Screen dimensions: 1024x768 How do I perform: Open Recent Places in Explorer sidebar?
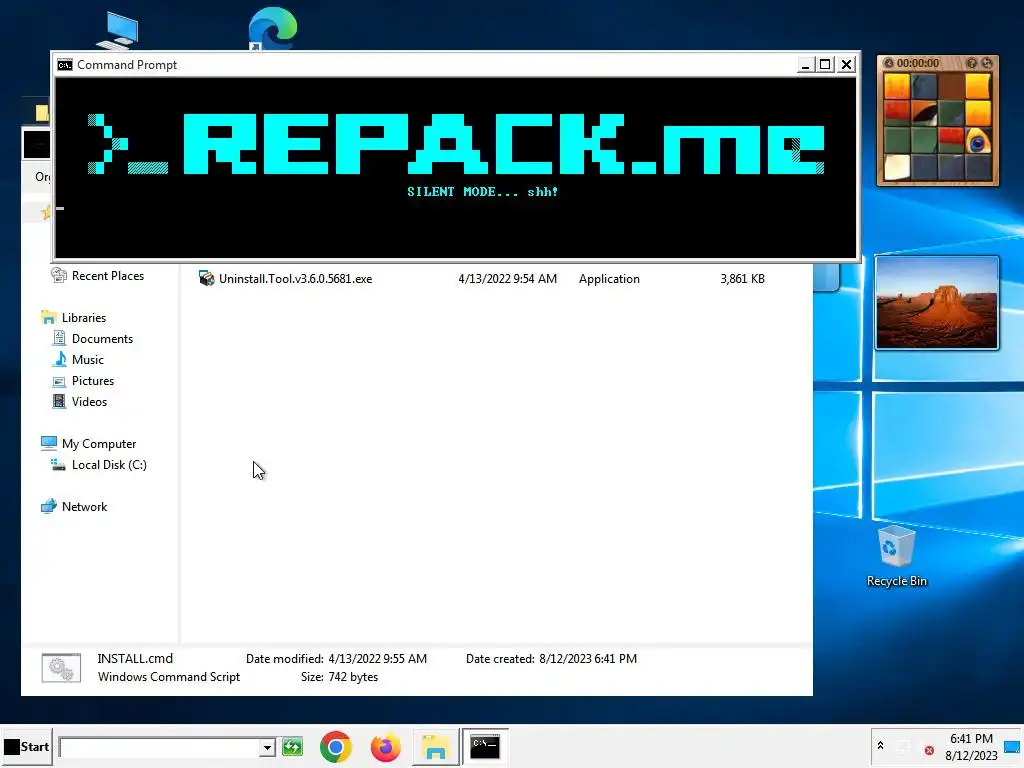(x=99, y=276)
